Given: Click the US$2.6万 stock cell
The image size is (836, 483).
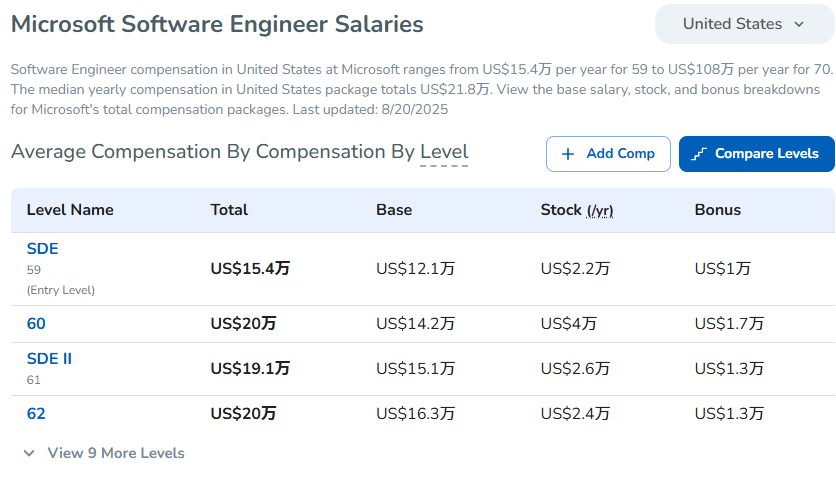Looking at the screenshot, I should pyautogui.click(x=575, y=368).
